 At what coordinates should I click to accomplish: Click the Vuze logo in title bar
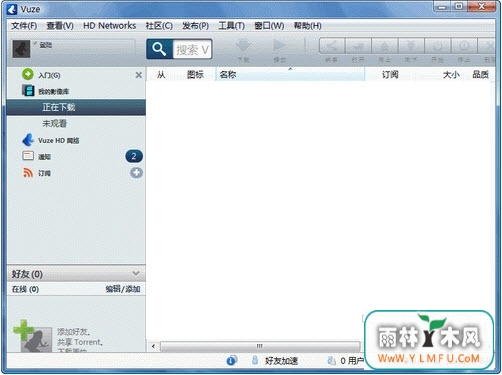pos(12,9)
